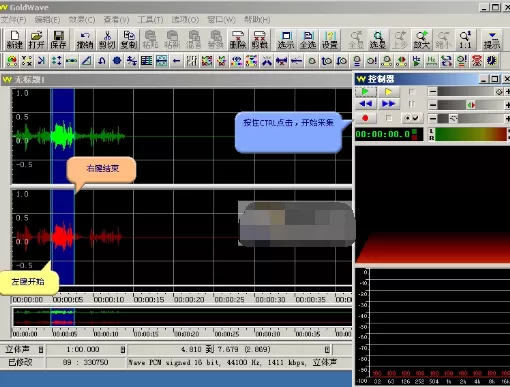
Task: Click the overview waveform strip selection
Action: 62,317
